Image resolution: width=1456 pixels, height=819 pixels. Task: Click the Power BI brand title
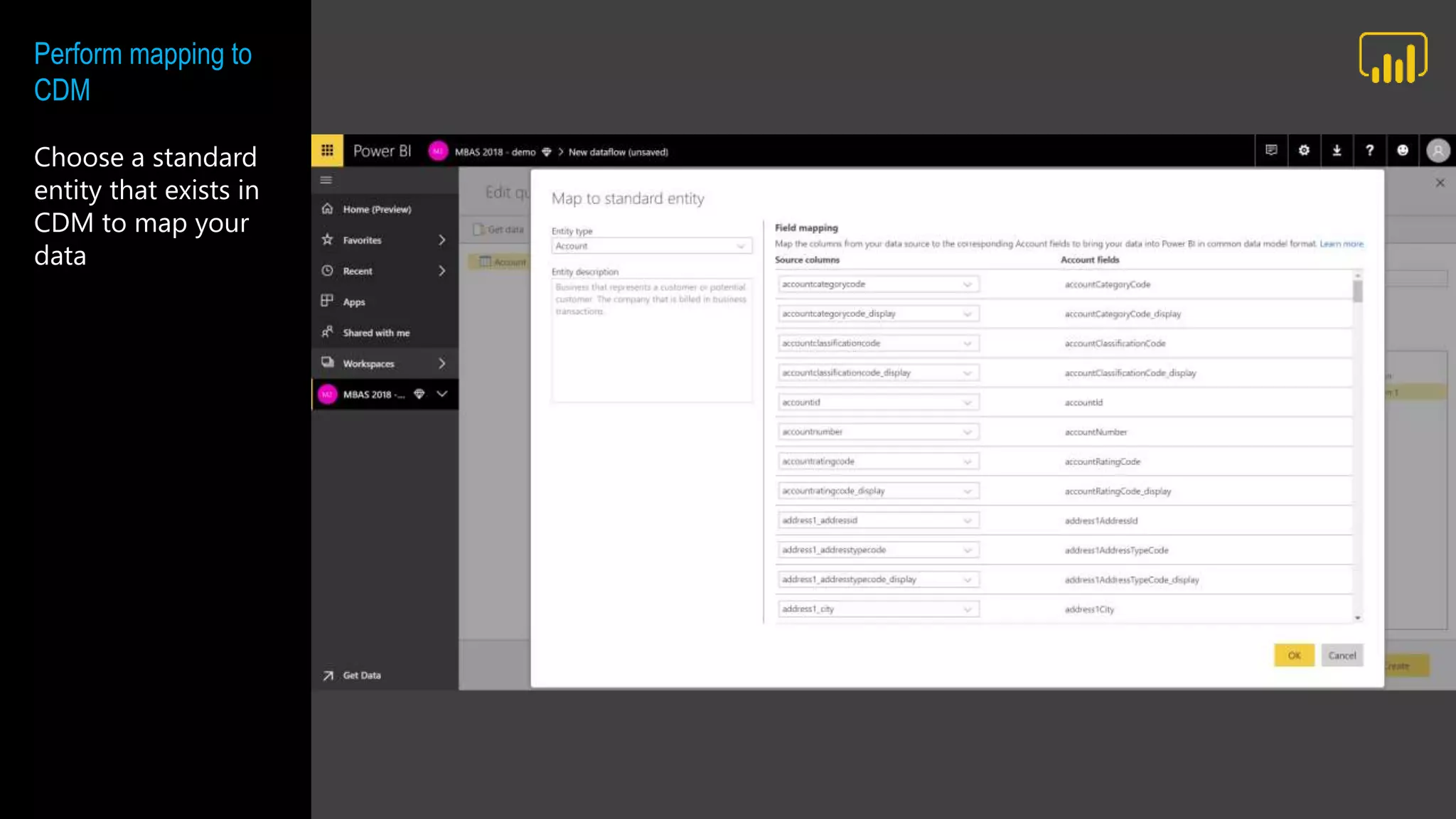(x=382, y=151)
